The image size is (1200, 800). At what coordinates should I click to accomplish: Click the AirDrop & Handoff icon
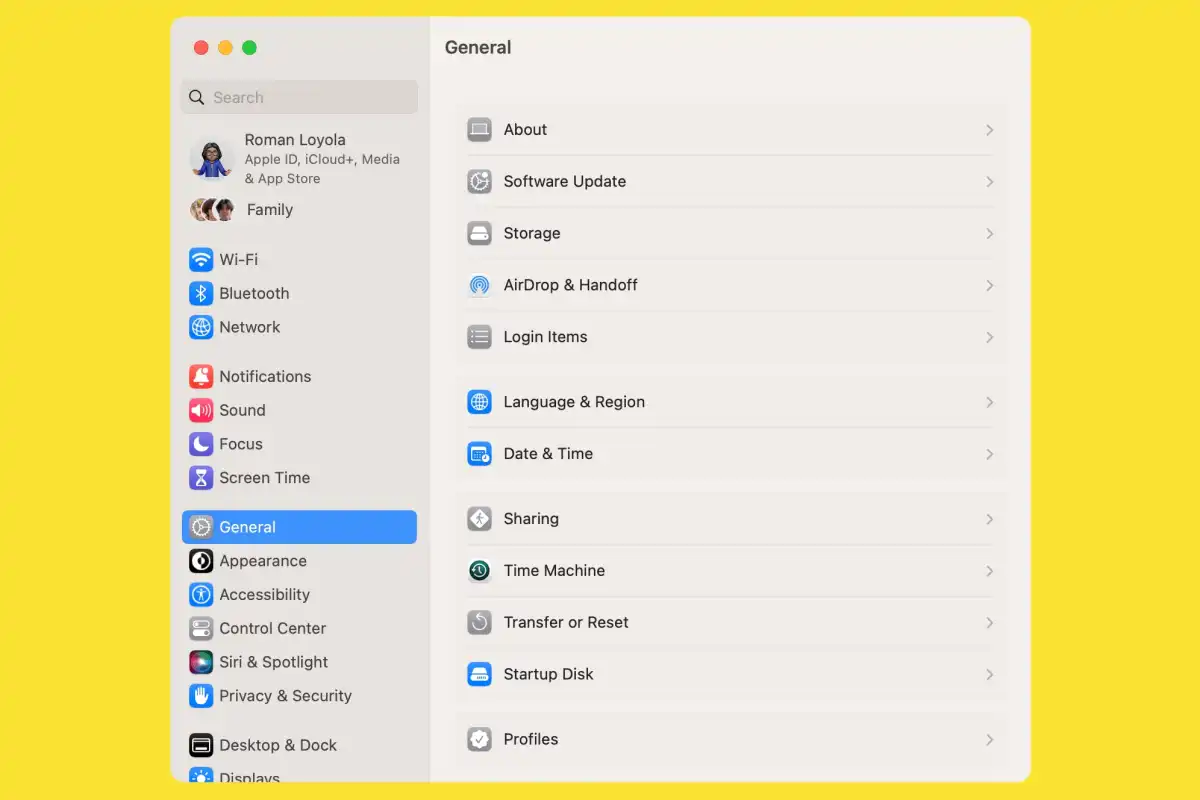[x=480, y=285]
